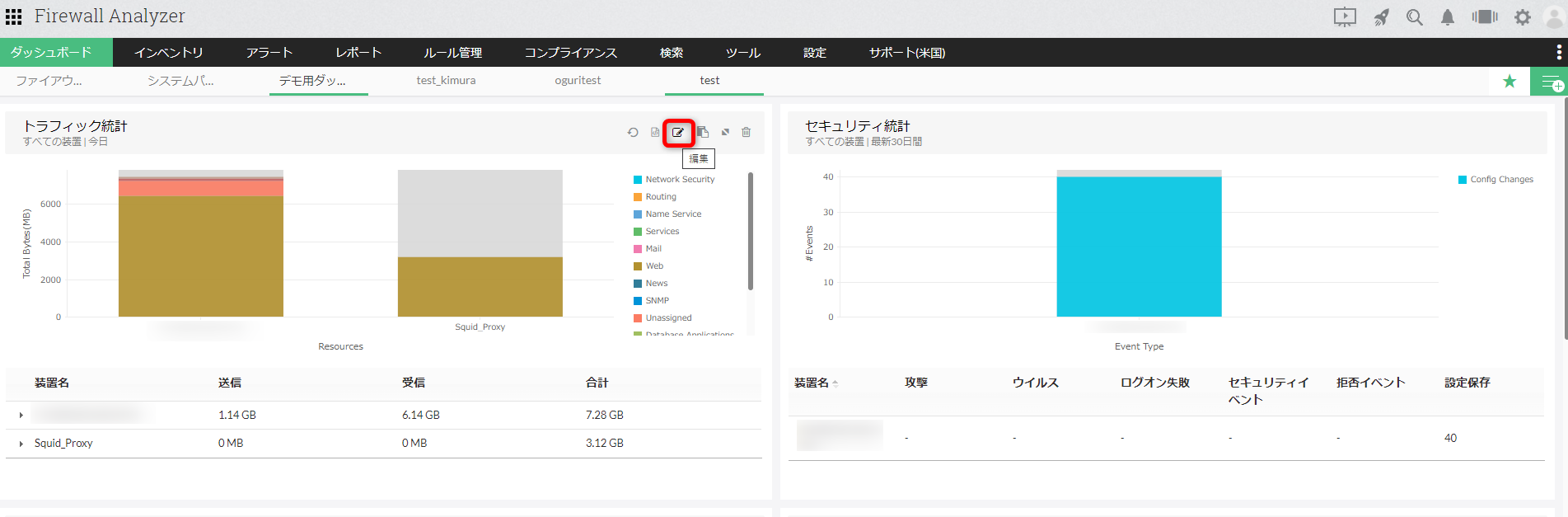Expand the Squid_Proxy table row
The width and height of the screenshot is (1568, 517).
(x=21, y=444)
